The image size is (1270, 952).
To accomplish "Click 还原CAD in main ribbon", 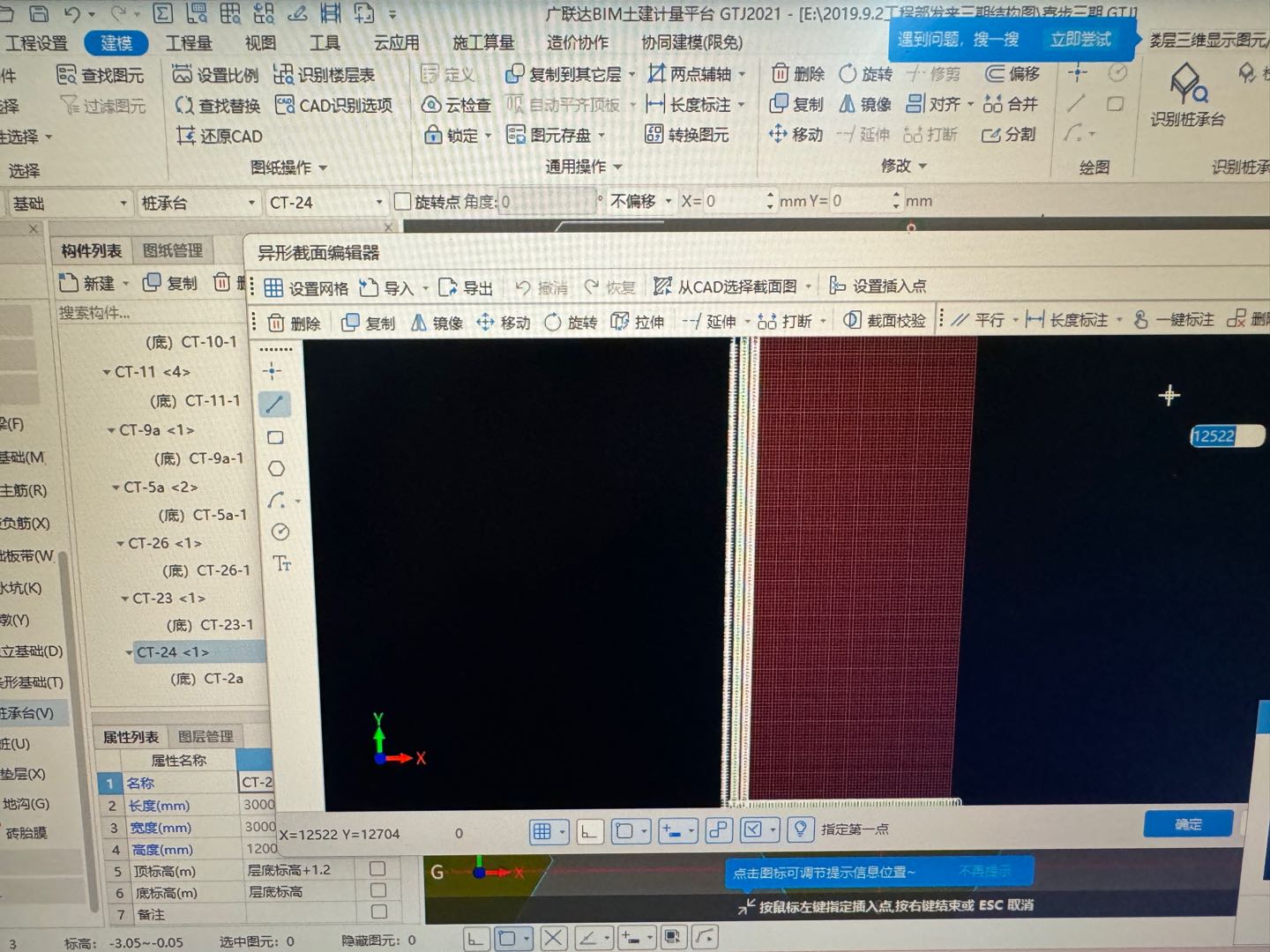I will (220, 136).
